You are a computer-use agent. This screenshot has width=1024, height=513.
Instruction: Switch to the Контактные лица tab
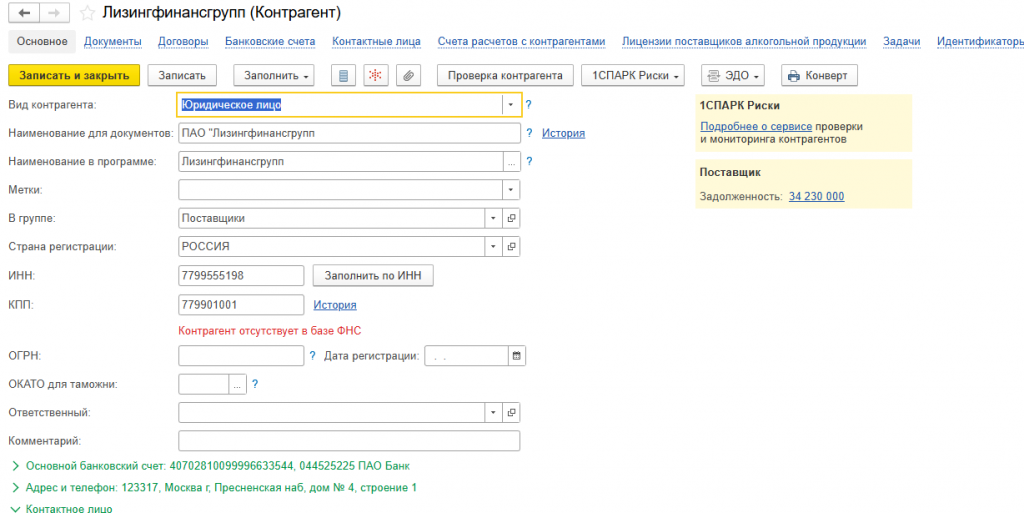[377, 42]
